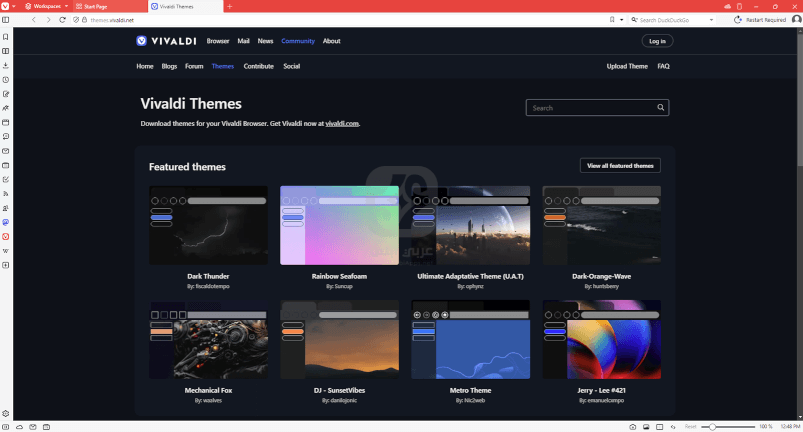
Task: Click the Reload page icon
Action: click(x=62, y=20)
